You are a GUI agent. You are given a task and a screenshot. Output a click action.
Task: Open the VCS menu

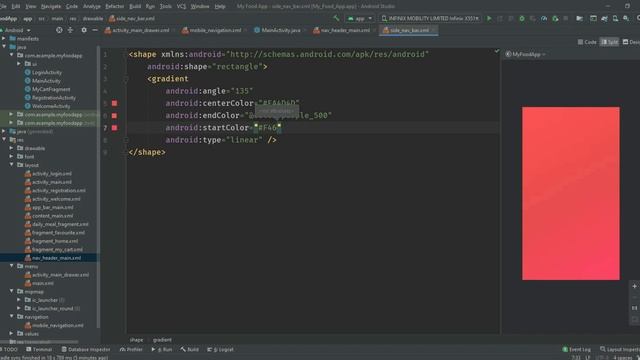click(181, 6)
